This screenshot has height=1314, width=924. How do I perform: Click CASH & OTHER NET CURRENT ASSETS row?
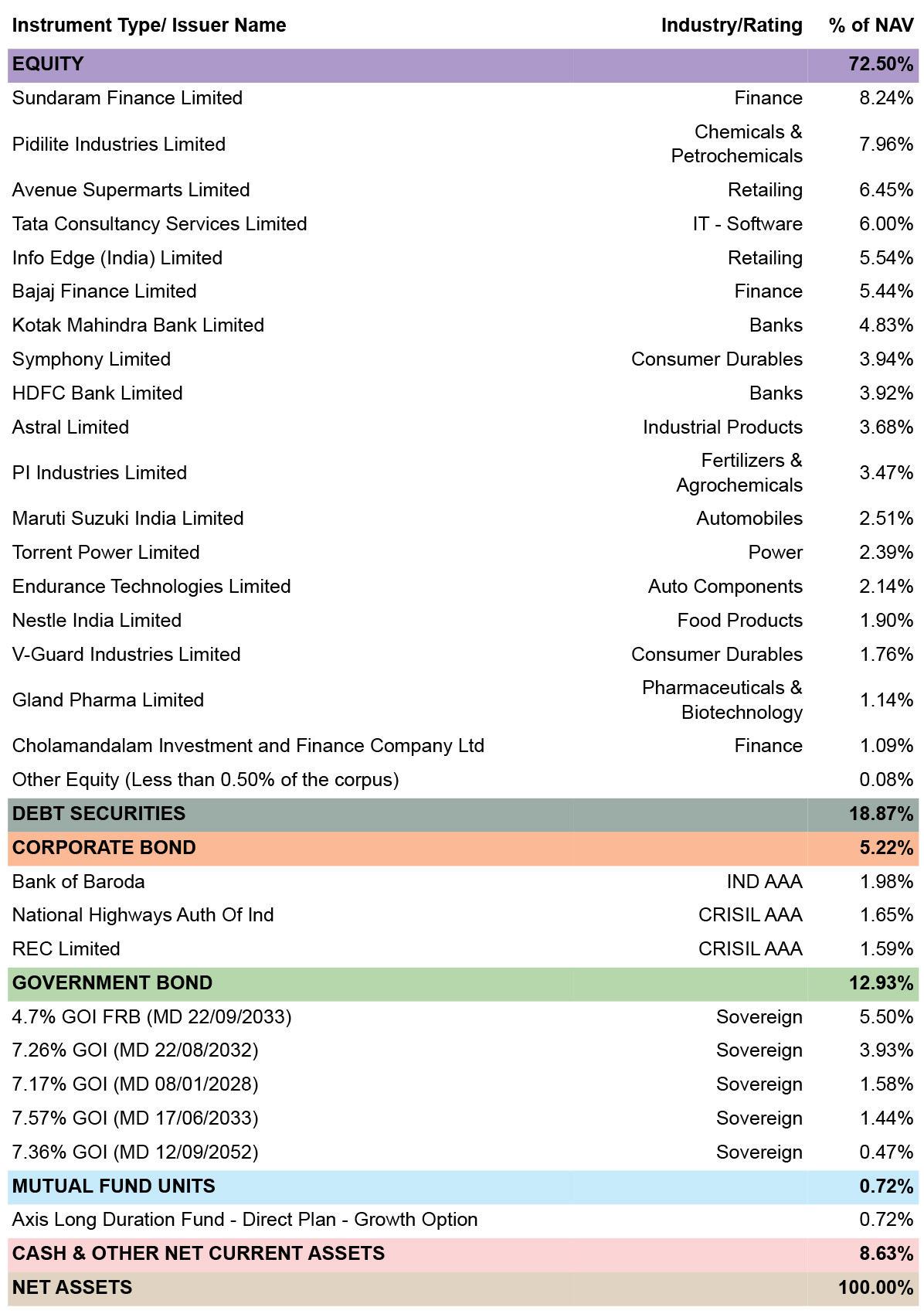tap(463, 1254)
